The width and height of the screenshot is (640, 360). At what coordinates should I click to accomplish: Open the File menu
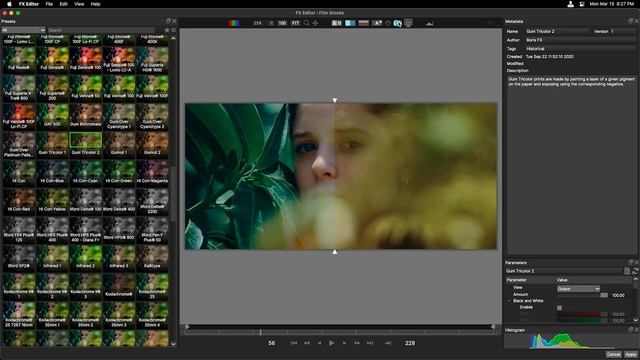click(49, 4)
